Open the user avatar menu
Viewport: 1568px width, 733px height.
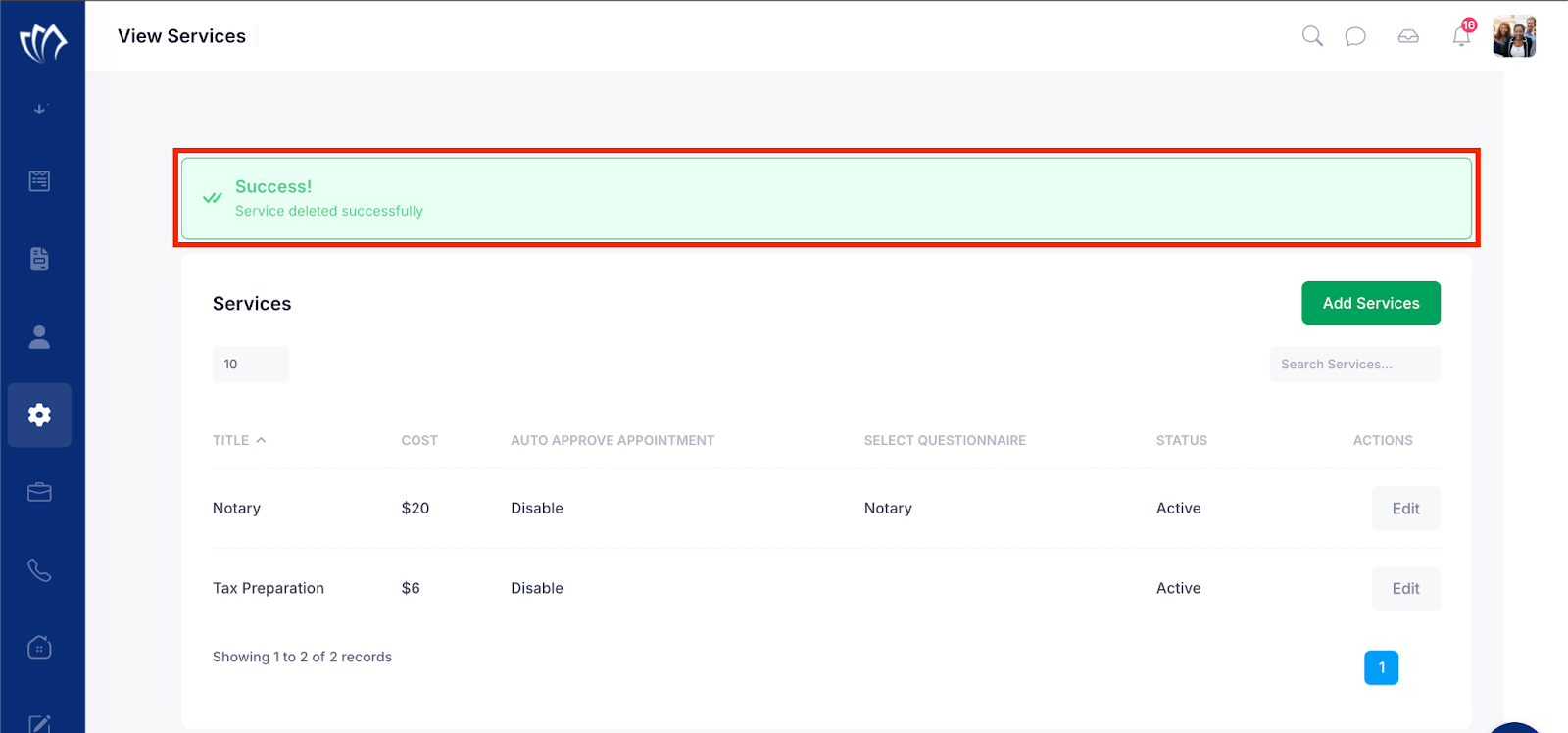[1514, 36]
